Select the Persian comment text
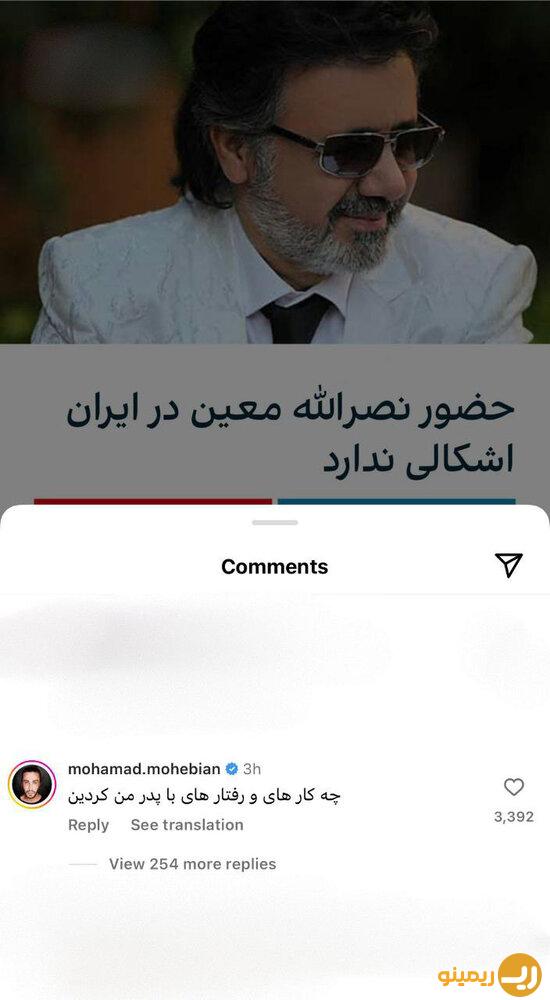The width and height of the screenshot is (550, 1000). coord(204,795)
